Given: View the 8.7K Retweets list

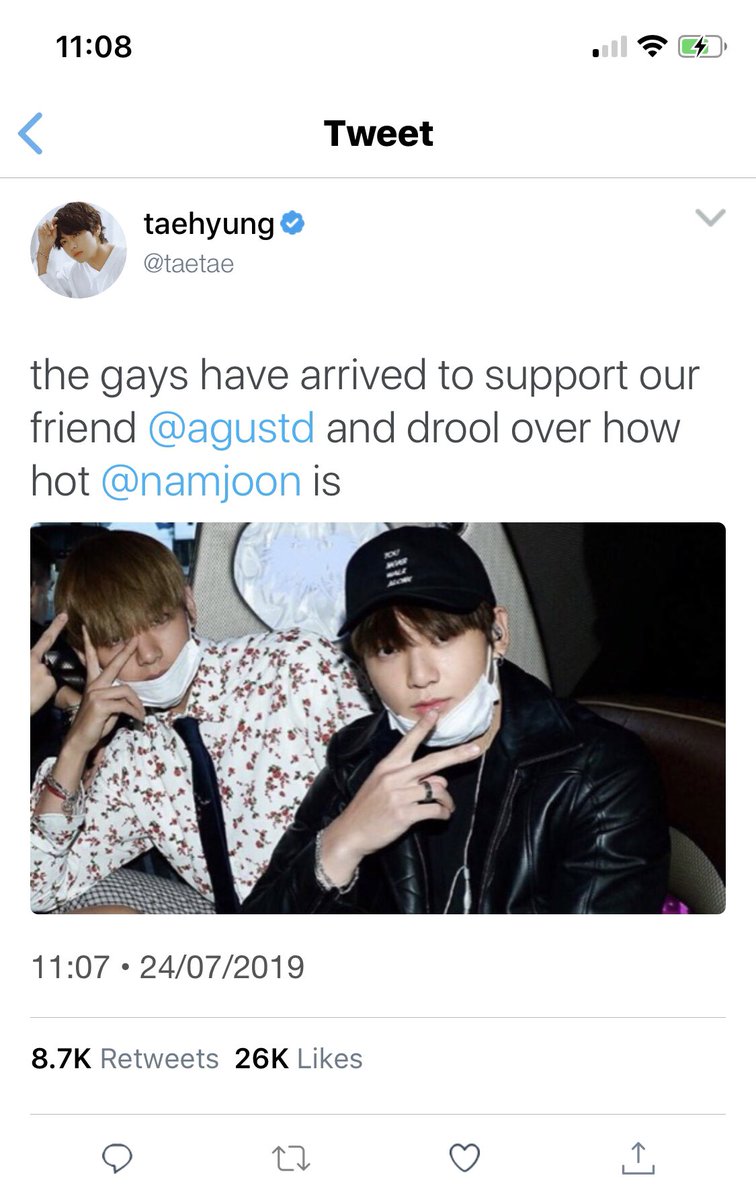Looking at the screenshot, I should (125, 1059).
